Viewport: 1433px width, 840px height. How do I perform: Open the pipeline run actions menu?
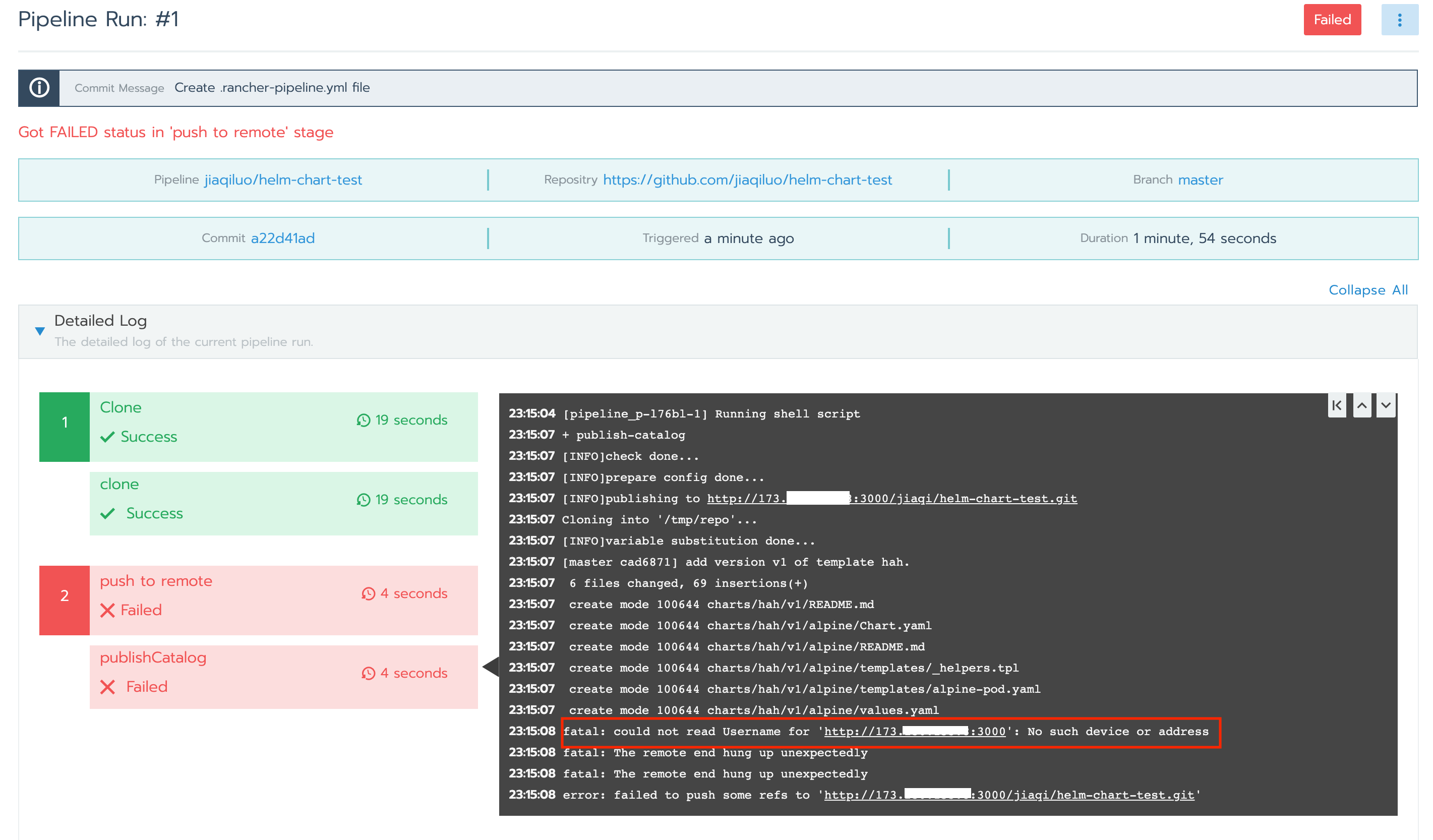(x=1399, y=19)
